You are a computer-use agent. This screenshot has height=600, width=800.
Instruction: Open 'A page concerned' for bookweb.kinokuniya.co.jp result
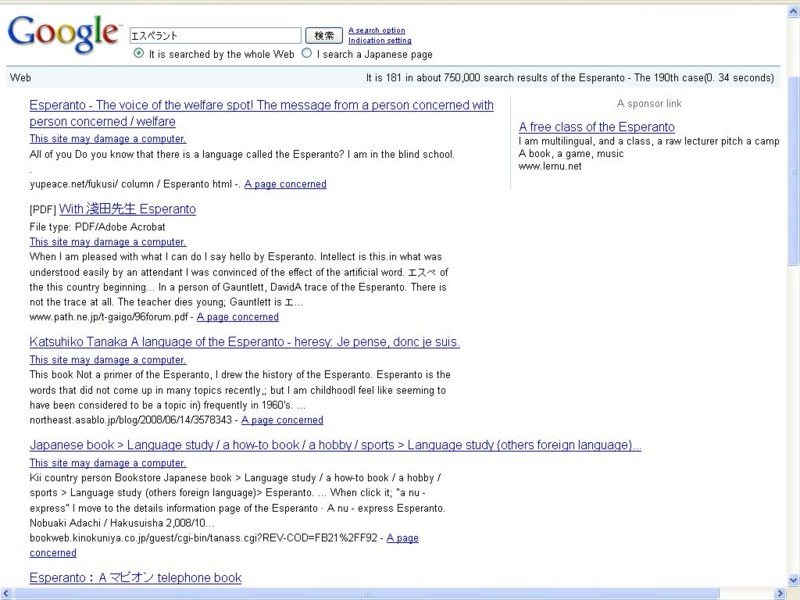pyautogui.click(x=403, y=538)
